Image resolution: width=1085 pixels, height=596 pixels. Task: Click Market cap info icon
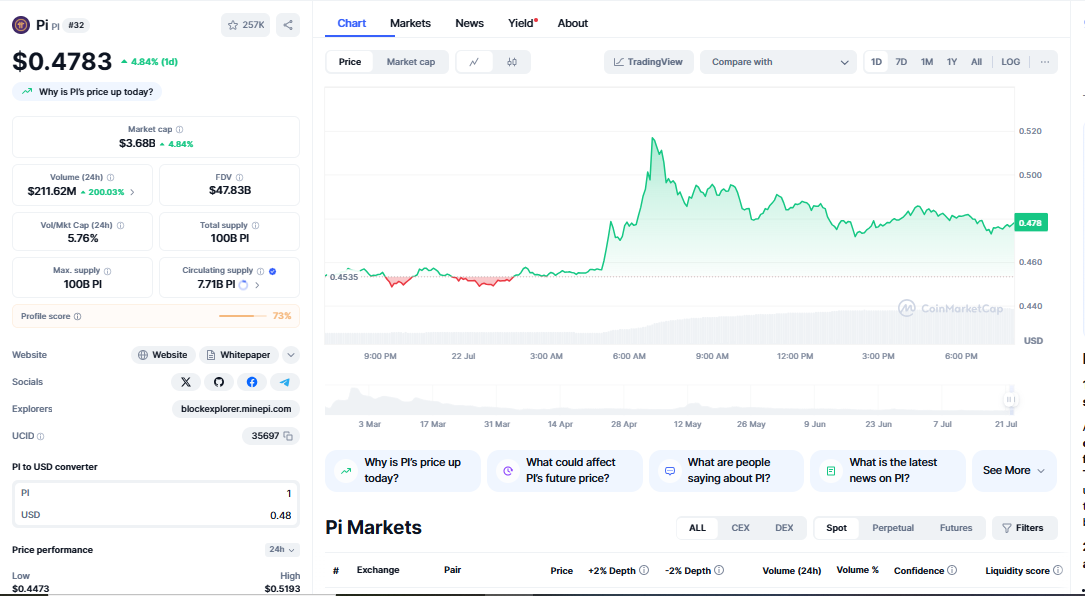pos(180,129)
